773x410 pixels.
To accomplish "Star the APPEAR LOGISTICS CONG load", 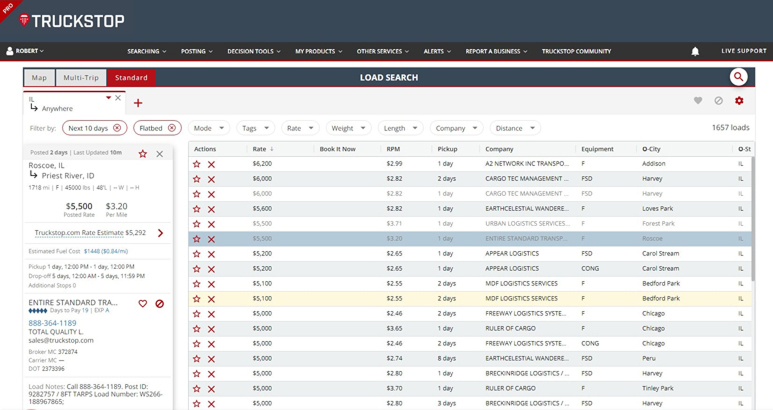I will click(197, 269).
